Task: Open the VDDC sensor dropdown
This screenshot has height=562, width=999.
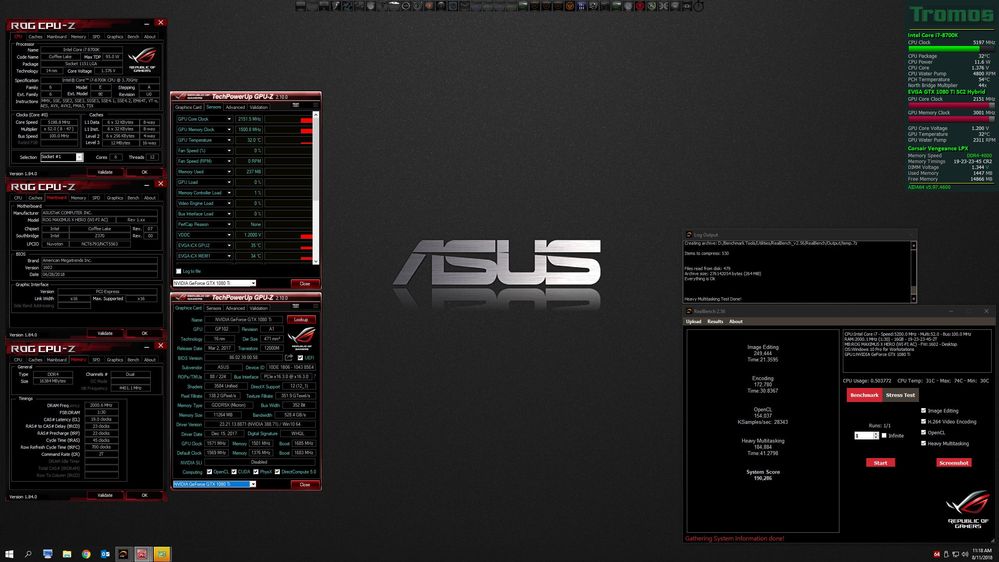Action: pos(229,235)
